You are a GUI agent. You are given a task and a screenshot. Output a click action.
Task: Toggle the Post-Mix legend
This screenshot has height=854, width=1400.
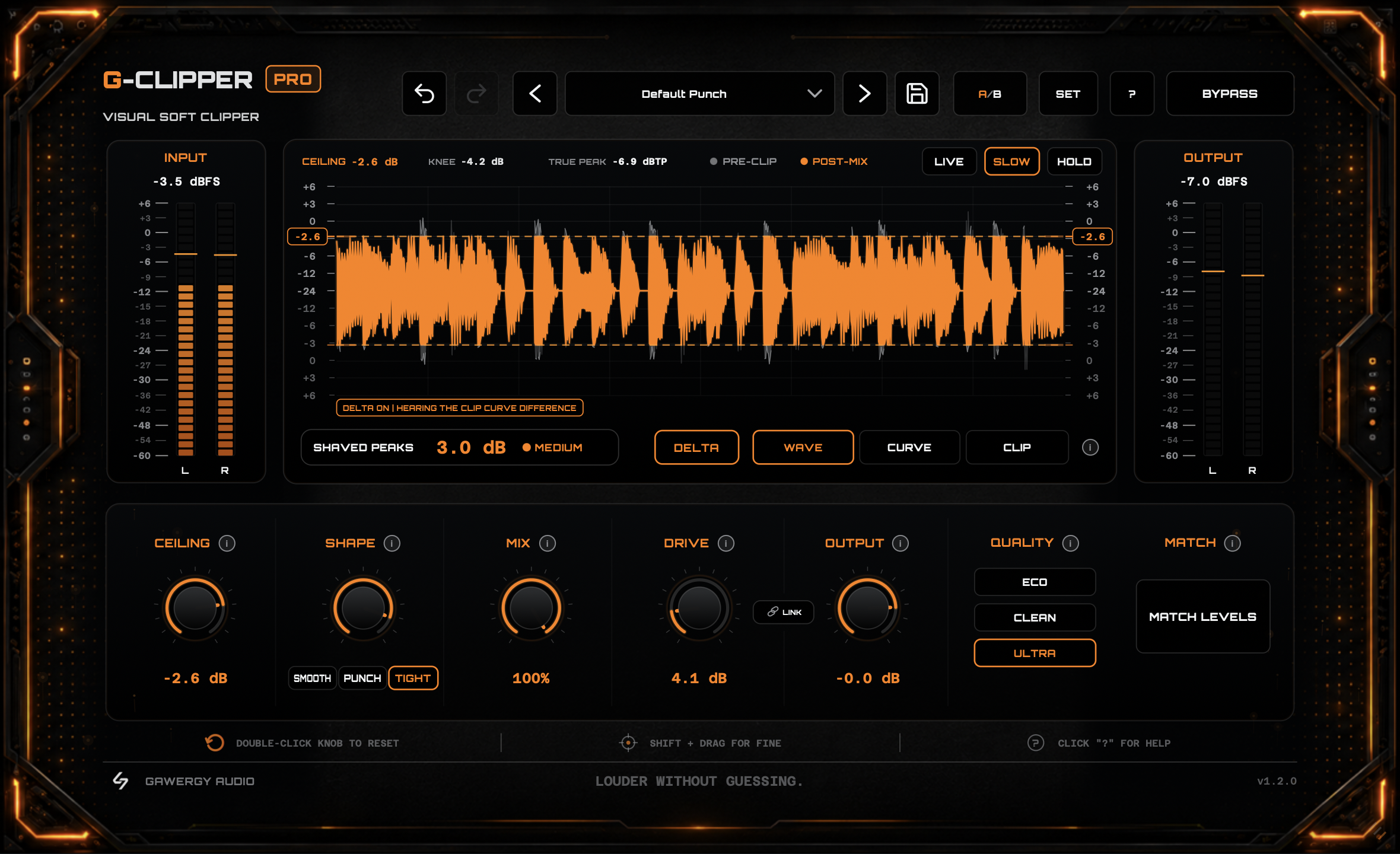pos(834,161)
